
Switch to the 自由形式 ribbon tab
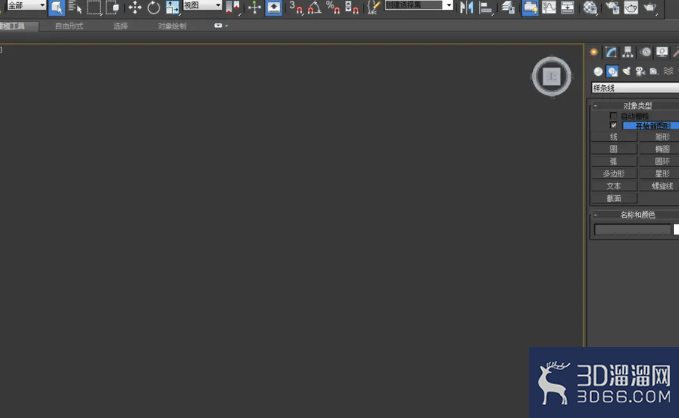coord(69,26)
